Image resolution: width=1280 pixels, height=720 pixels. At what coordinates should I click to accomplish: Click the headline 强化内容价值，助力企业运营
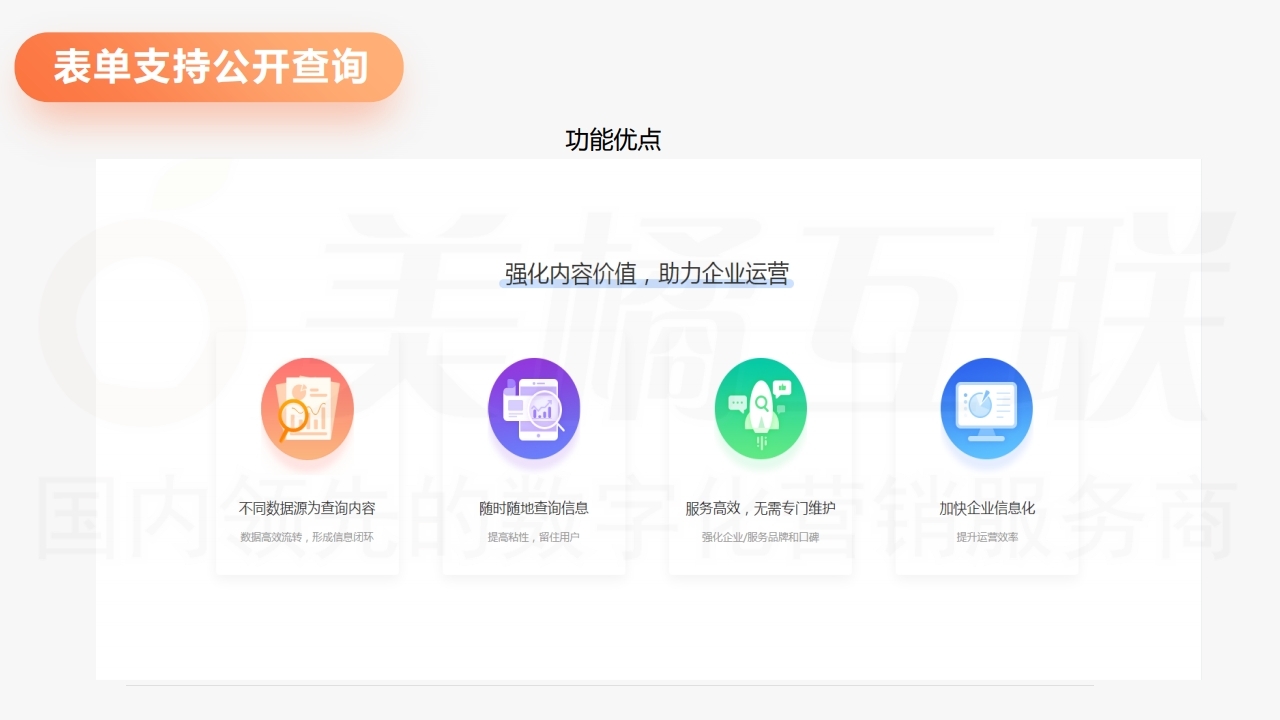tap(647, 273)
